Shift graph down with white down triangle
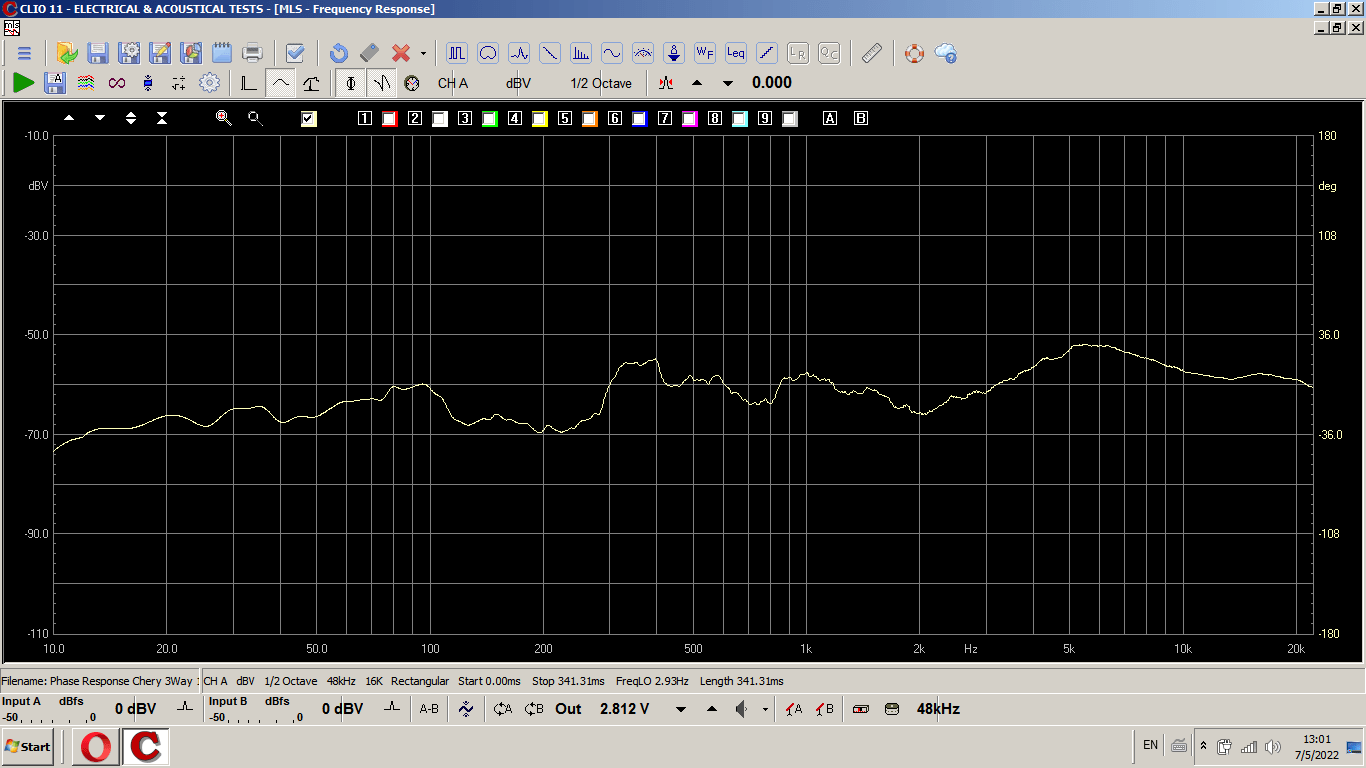The height and width of the screenshot is (768, 1366). [x=100, y=118]
